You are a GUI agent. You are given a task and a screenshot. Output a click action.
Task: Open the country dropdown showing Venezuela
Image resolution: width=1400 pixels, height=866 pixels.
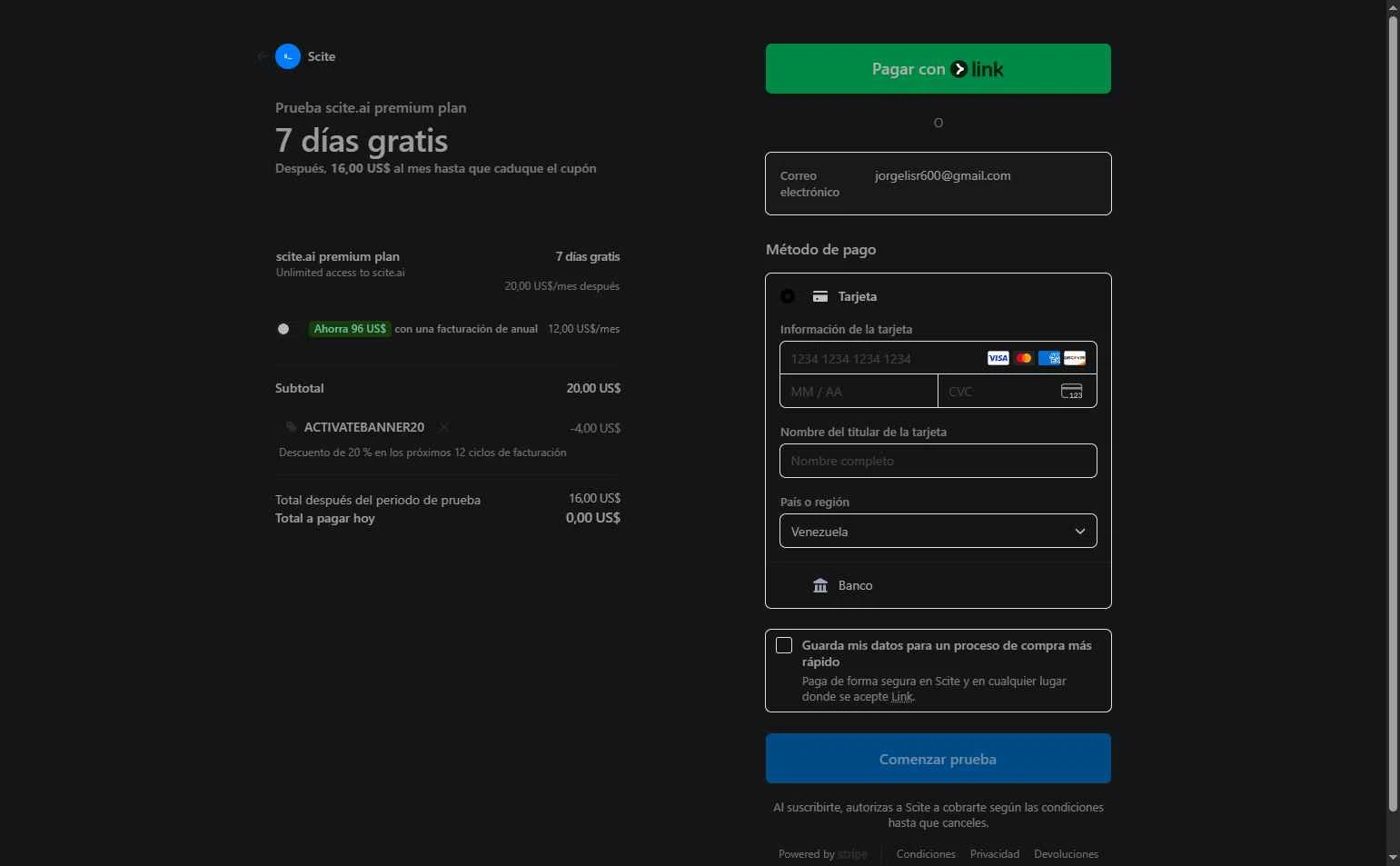click(938, 532)
